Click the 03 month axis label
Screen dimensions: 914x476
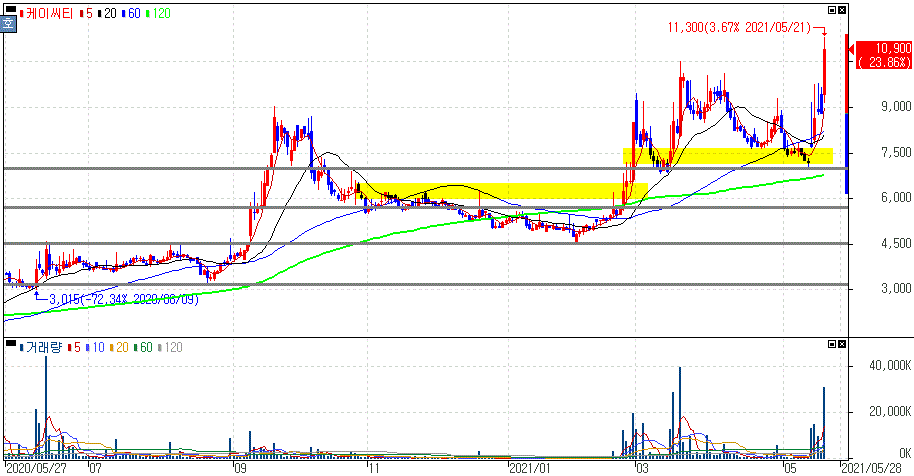coord(642,469)
